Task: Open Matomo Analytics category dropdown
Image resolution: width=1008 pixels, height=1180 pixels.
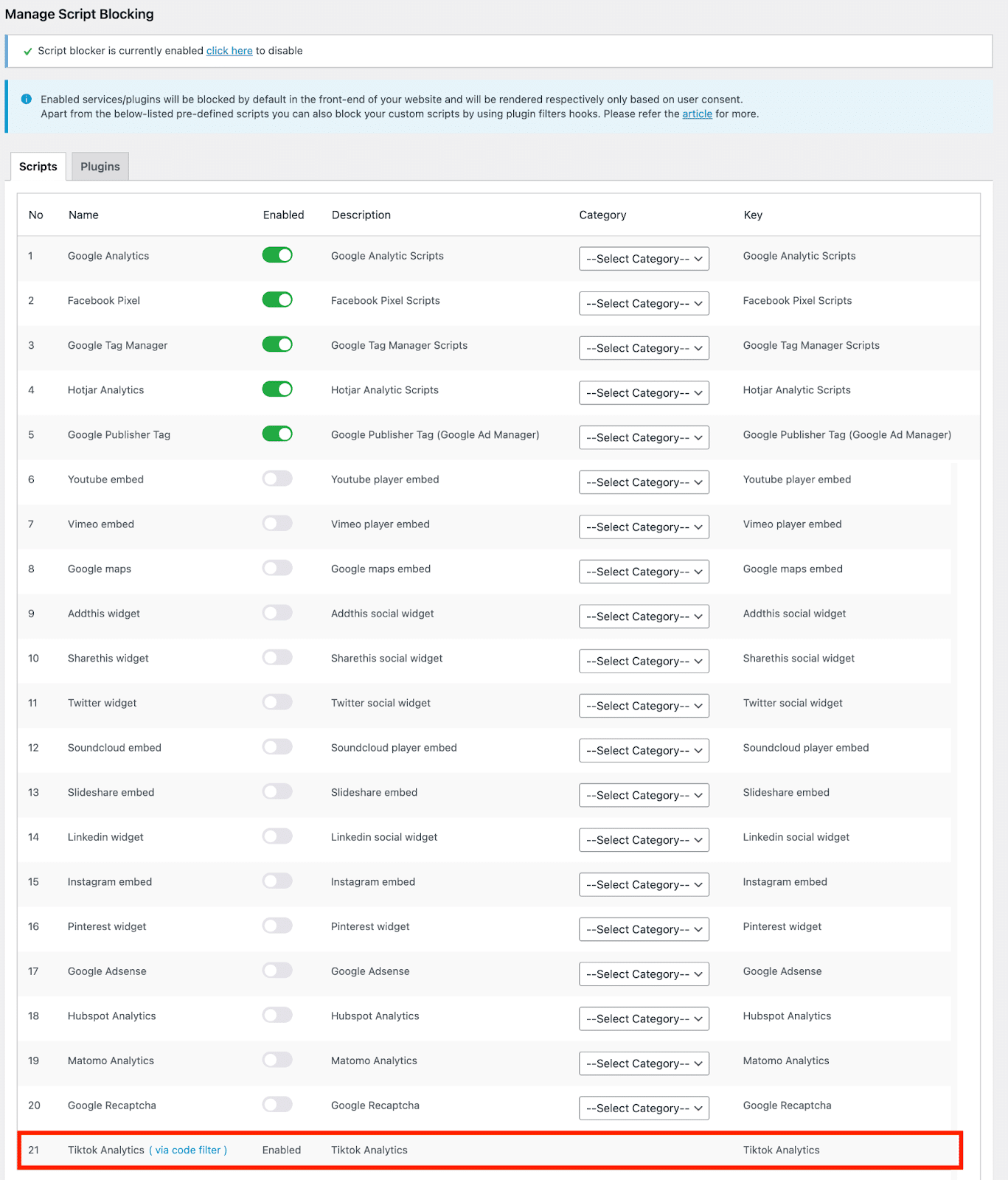Action: 644,1063
